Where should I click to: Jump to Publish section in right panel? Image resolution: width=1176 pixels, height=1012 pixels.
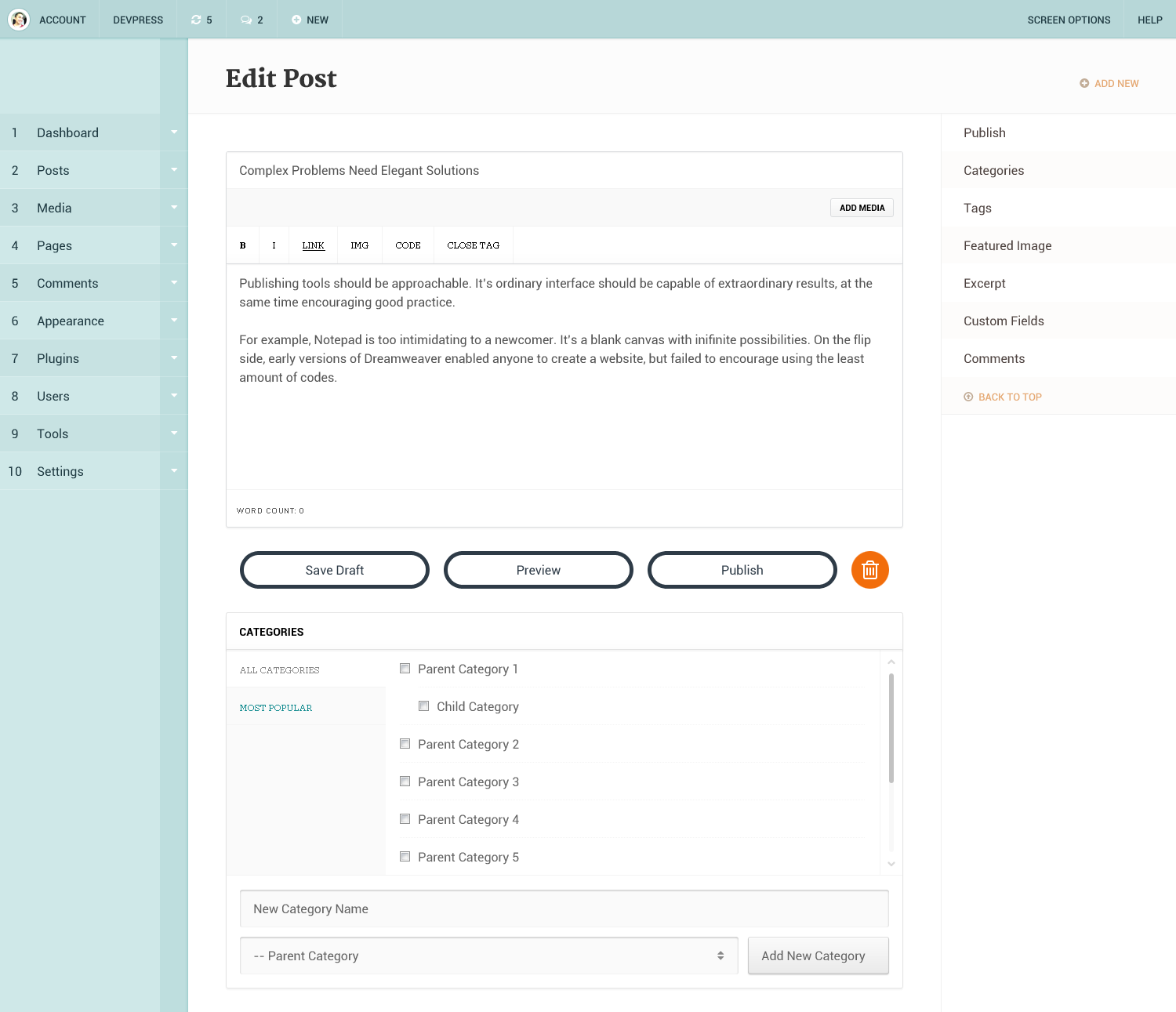click(1058, 132)
